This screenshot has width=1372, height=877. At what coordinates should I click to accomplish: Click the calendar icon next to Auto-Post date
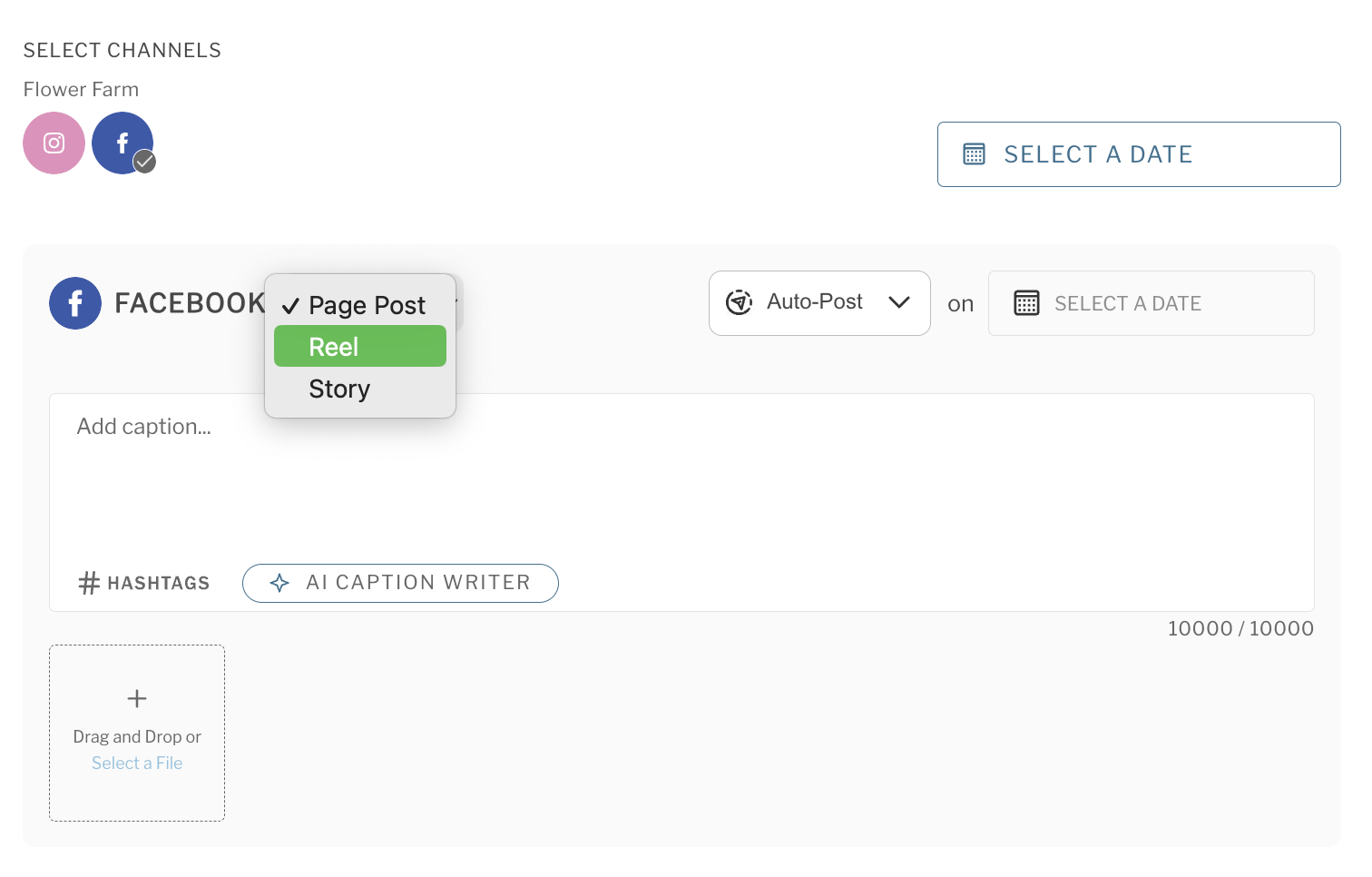pos(1026,303)
